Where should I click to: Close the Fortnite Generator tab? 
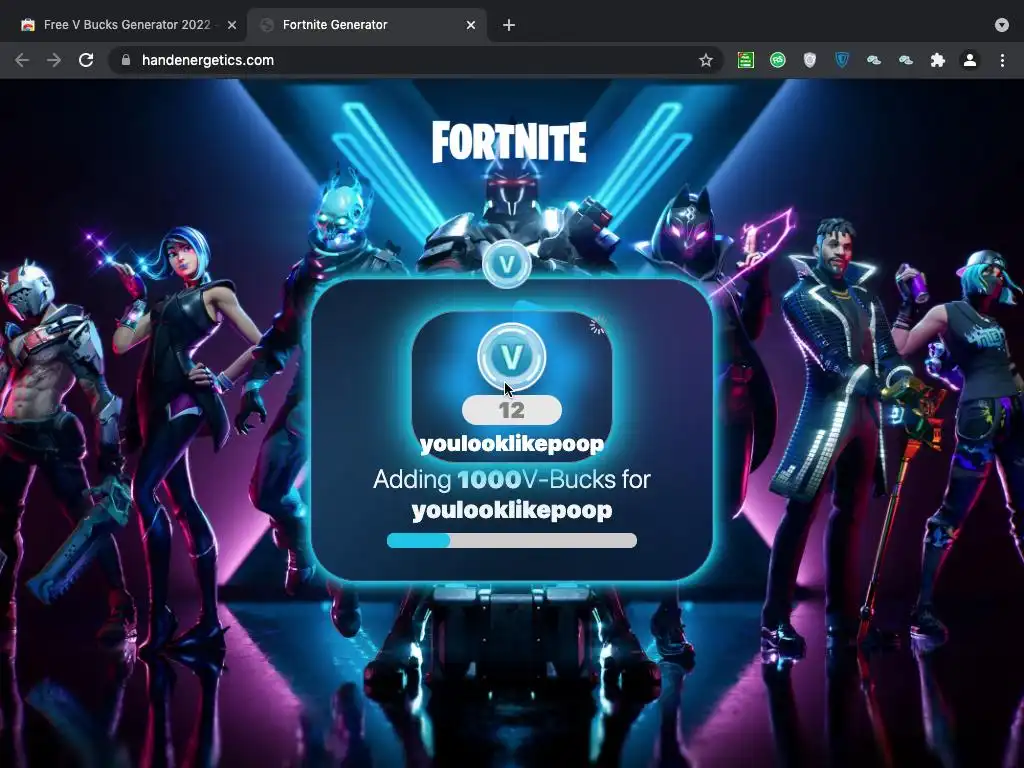[x=471, y=25]
